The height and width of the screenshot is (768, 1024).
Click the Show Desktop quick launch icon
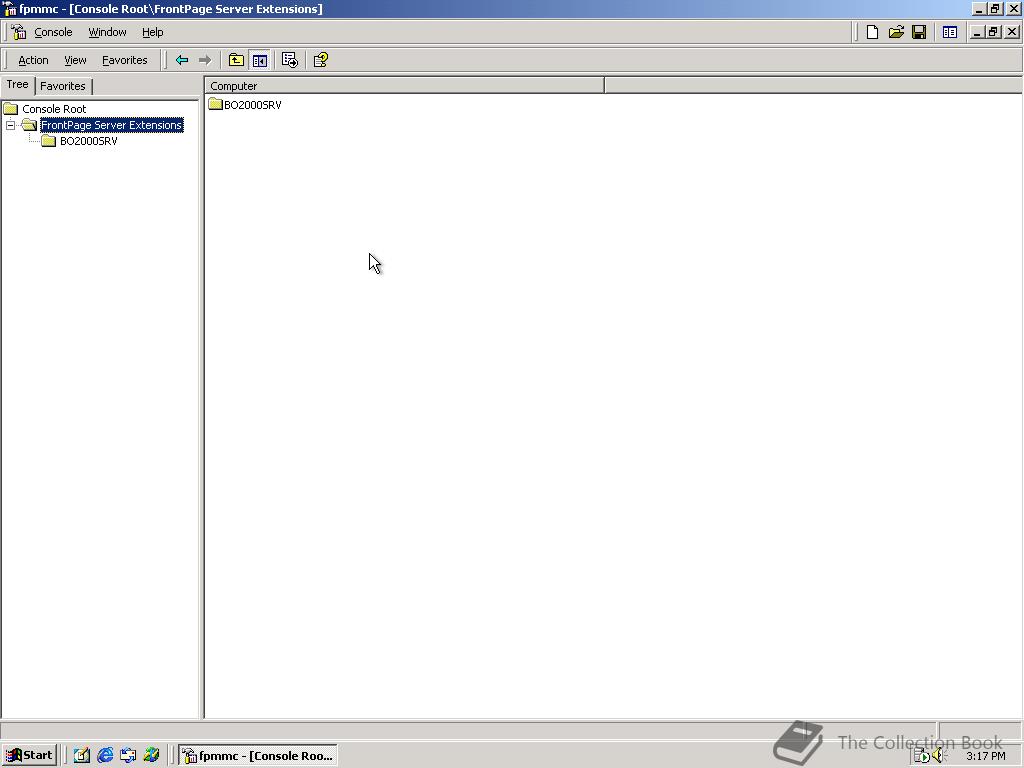pos(82,755)
